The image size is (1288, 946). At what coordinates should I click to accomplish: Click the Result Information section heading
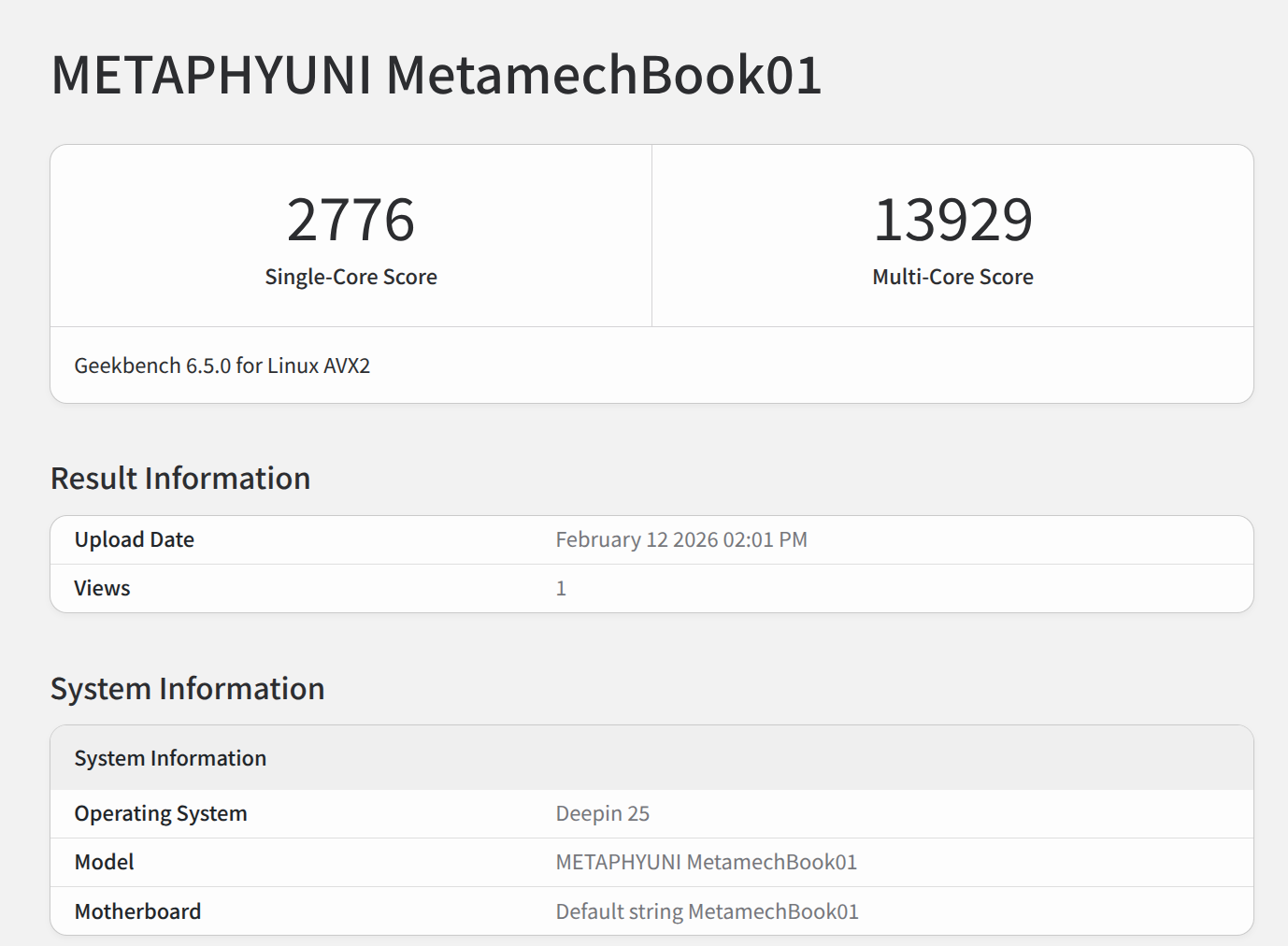click(180, 479)
